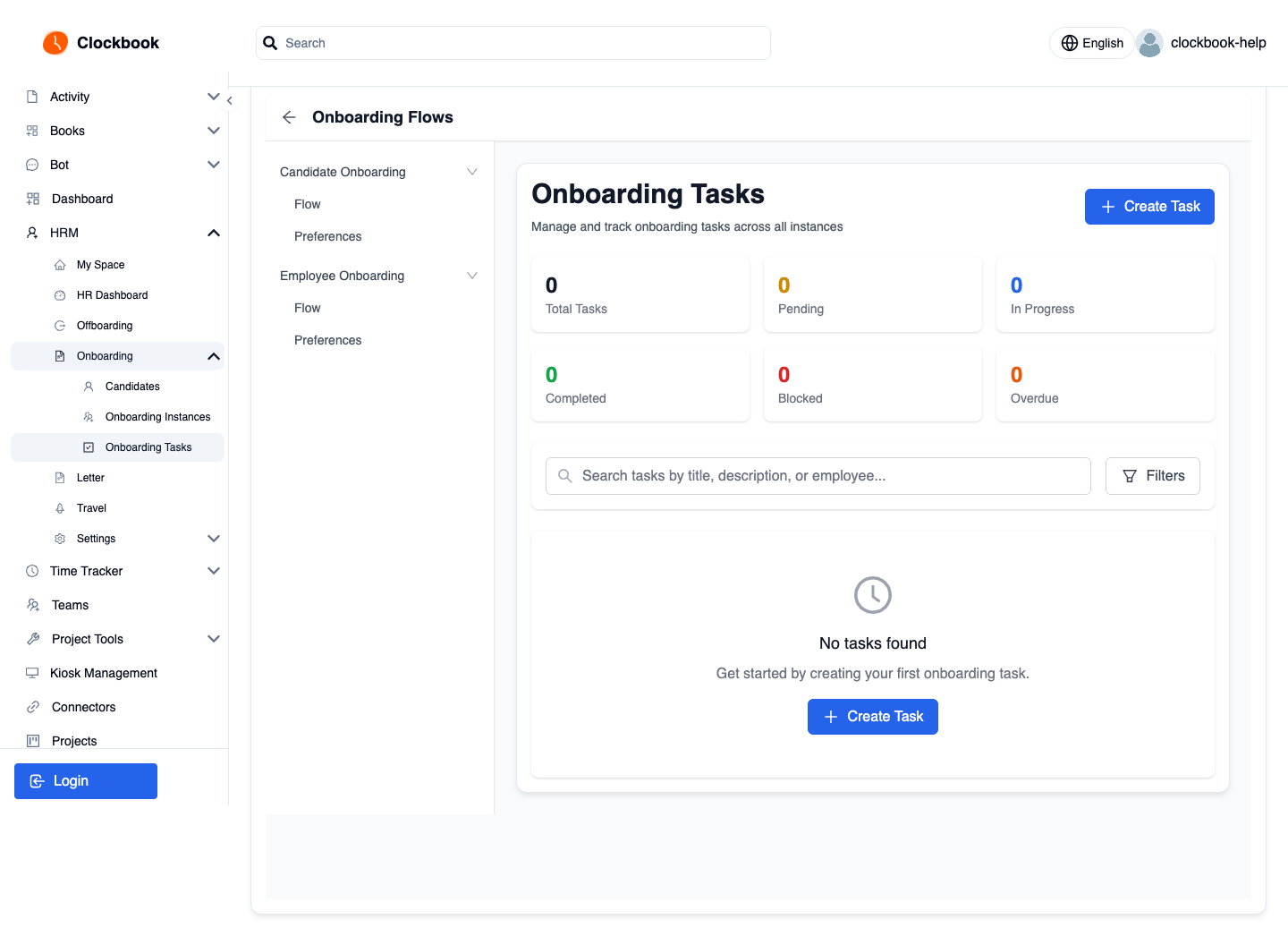Image resolution: width=1288 pixels, height=936 pixels.
Task: Select the In Progress stat card
Action: pyautogui.click(x=1106, y=294)
